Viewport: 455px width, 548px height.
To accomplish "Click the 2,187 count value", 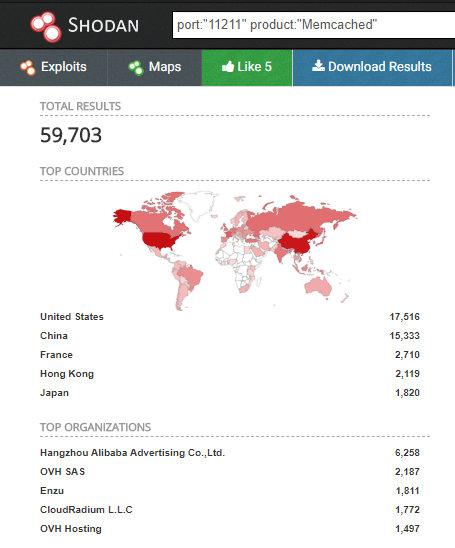I will pos(407,471).
